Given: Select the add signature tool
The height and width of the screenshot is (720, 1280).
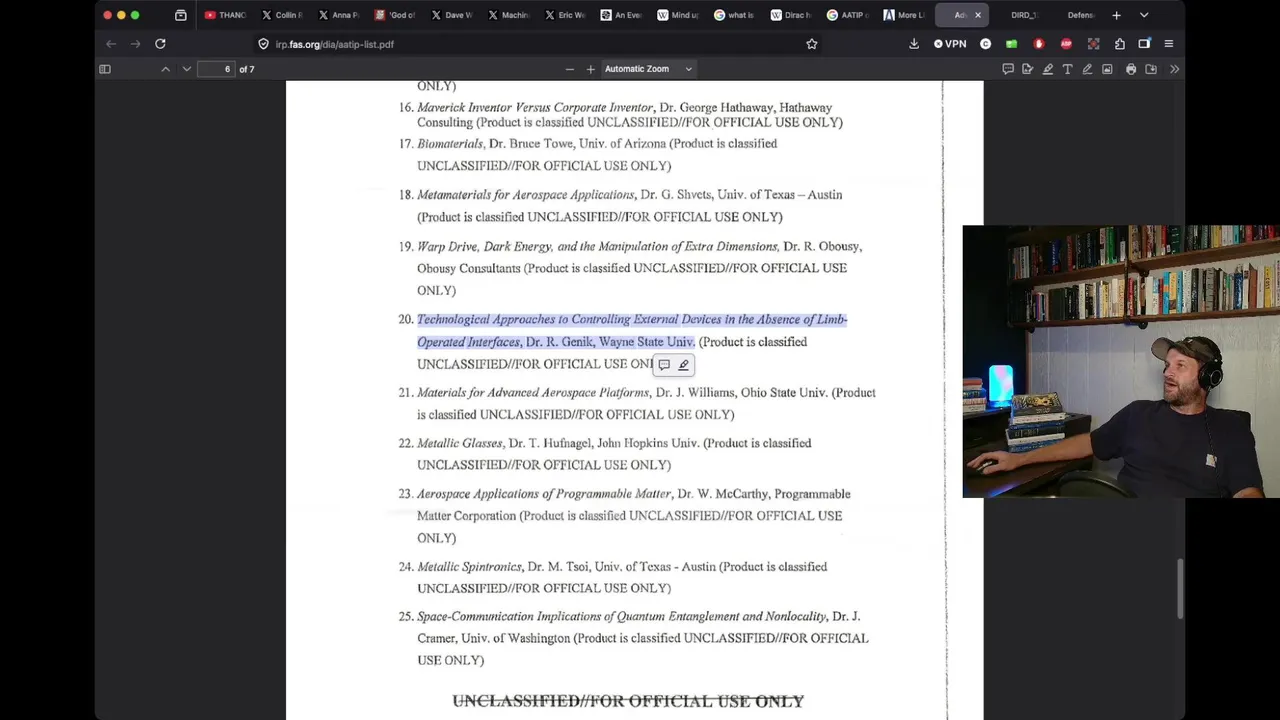Looking at the screenshot, I should click(1028, 69).
